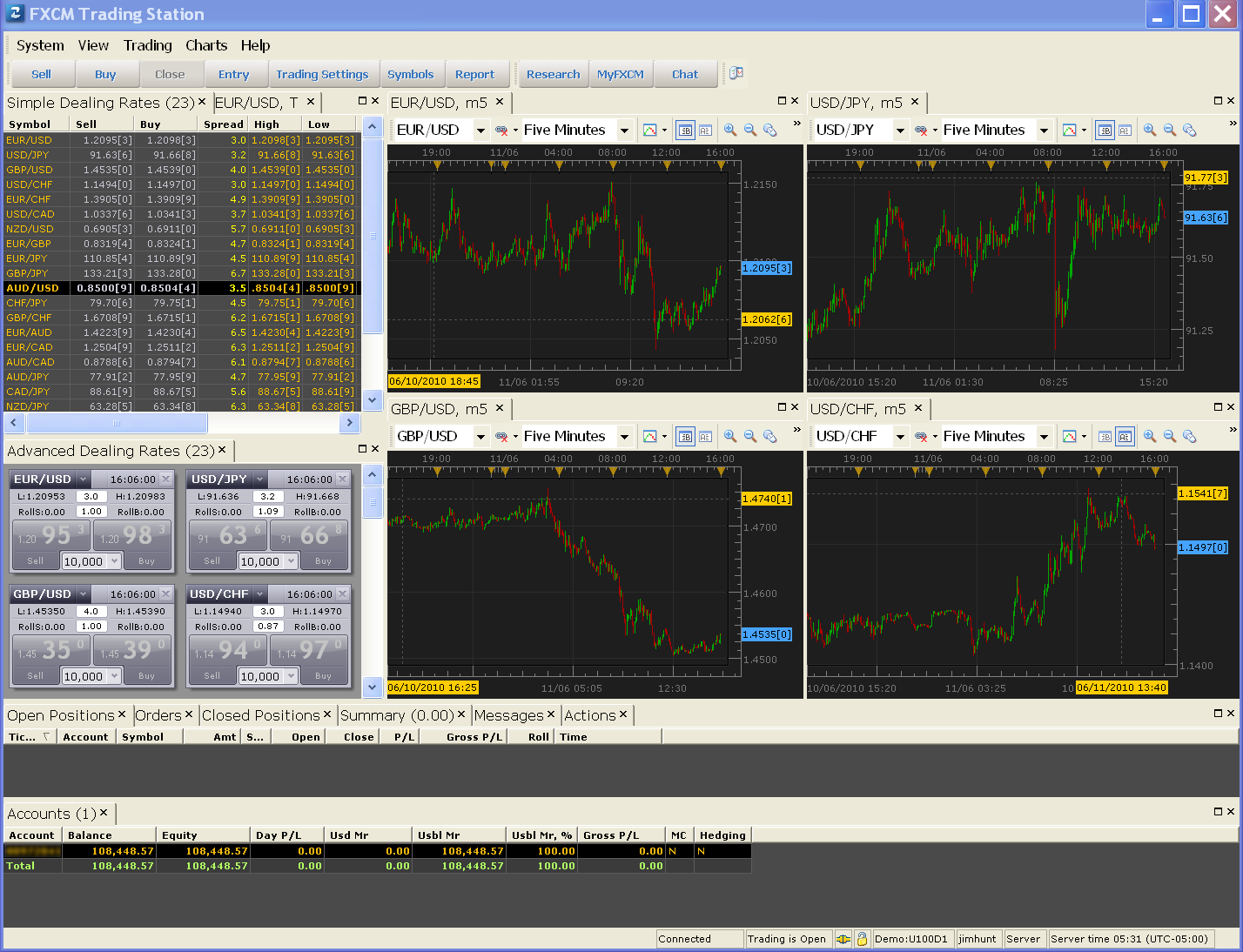Maximize the Simple Dealing Rates panel
Image resolution: width=1243 pixels, height=952 pixels.
point(363,101)
